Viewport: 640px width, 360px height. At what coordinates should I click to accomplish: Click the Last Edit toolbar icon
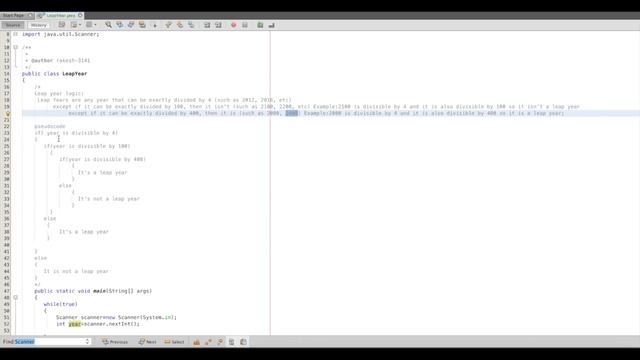coord(62,25)
